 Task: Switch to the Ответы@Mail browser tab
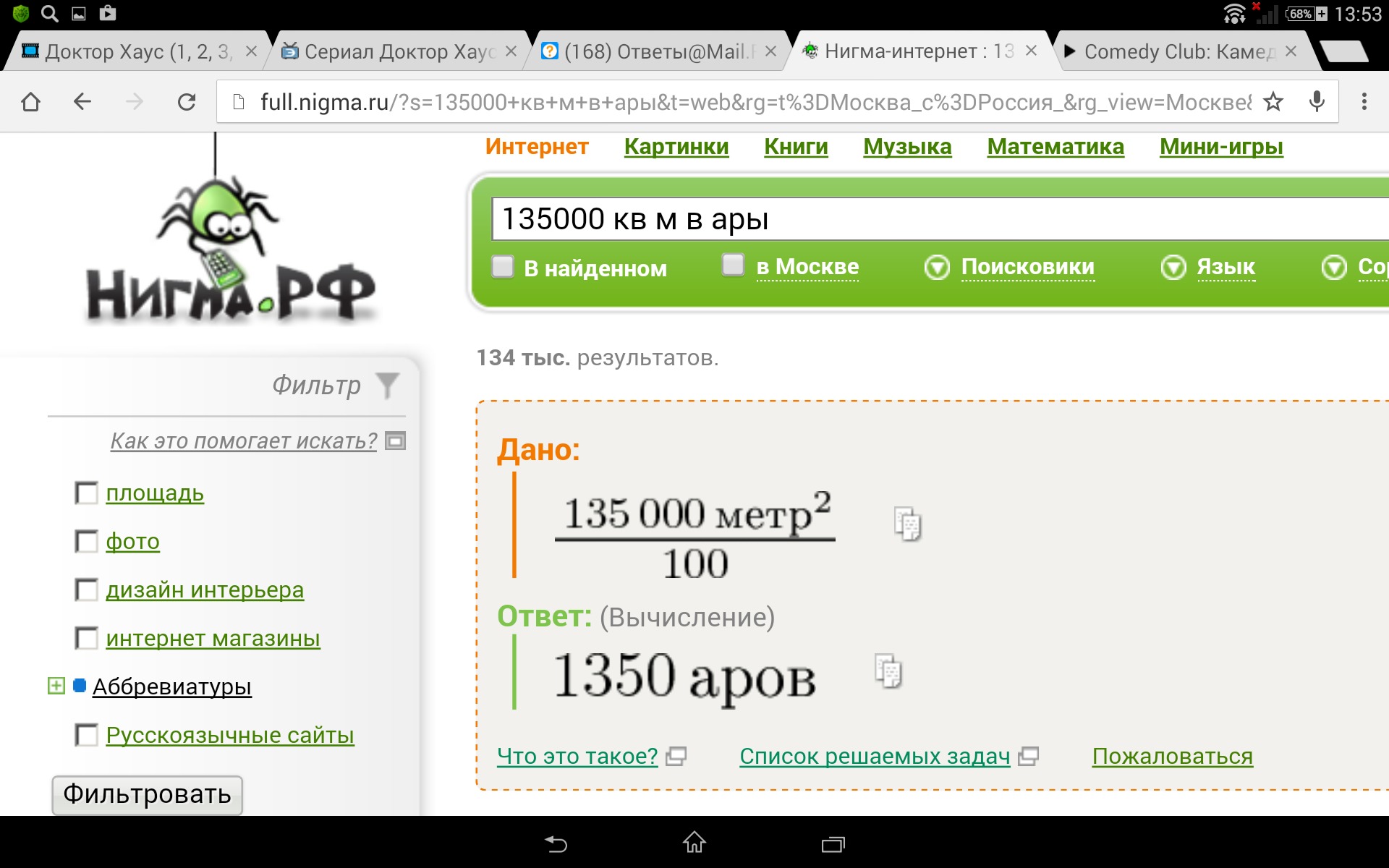[658, 51]
